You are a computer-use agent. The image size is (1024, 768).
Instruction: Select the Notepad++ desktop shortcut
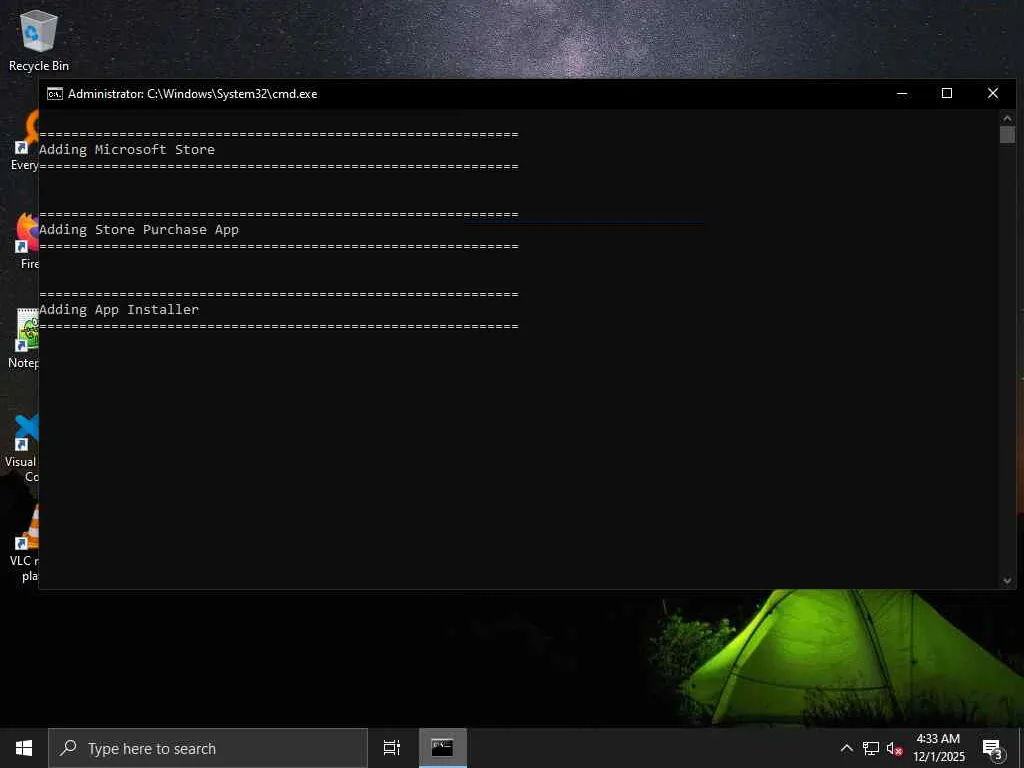pos(25,338)
